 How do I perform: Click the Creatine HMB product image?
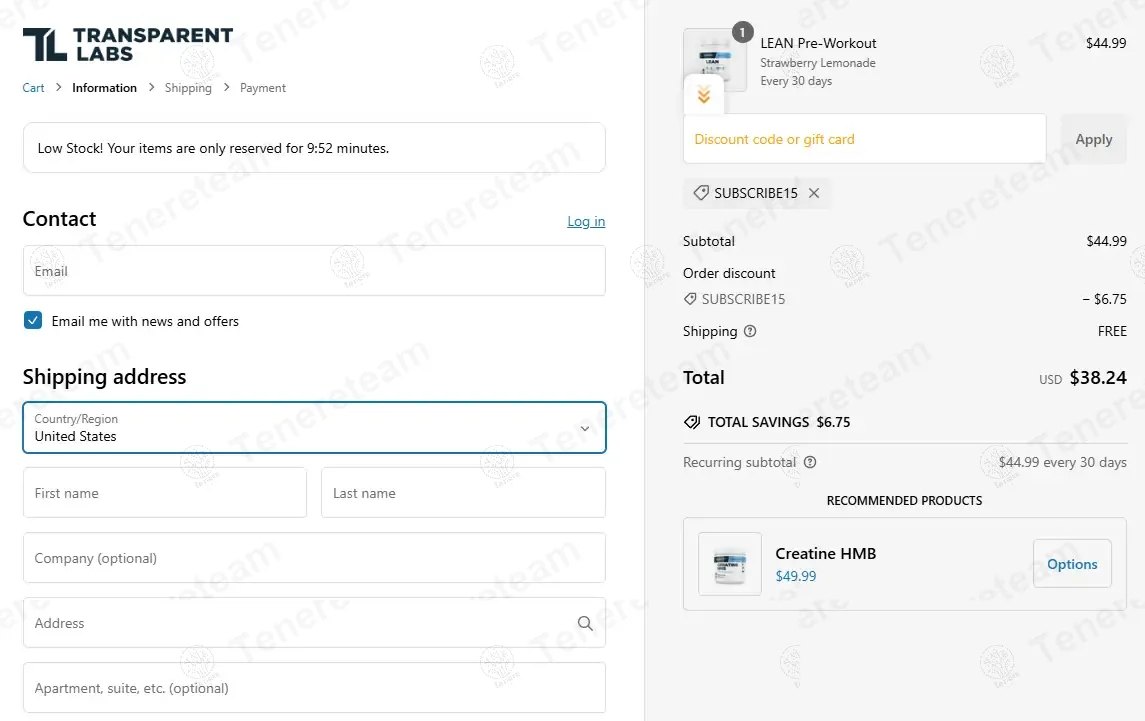[729, 564]
